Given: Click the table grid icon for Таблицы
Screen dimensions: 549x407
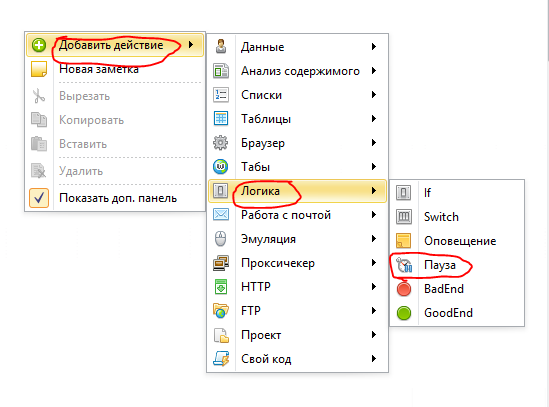Looking at the screenshot, I should (x=221, y=119).
